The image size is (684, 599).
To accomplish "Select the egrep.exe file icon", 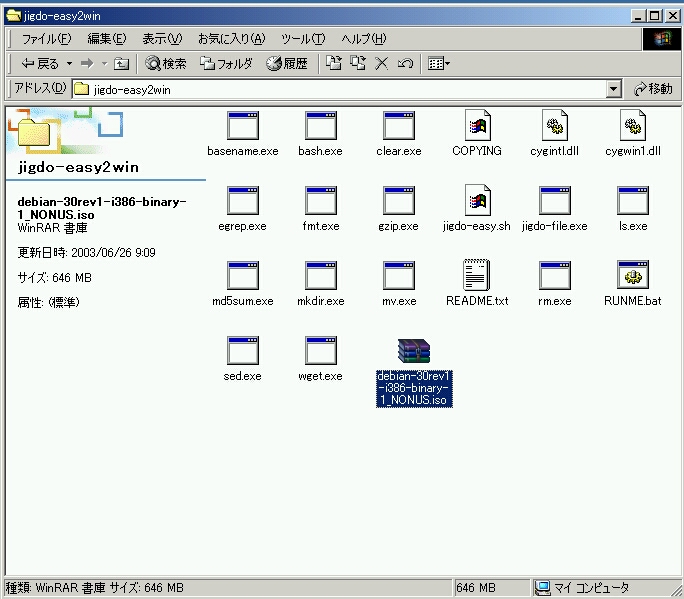I will click(243, 201).
